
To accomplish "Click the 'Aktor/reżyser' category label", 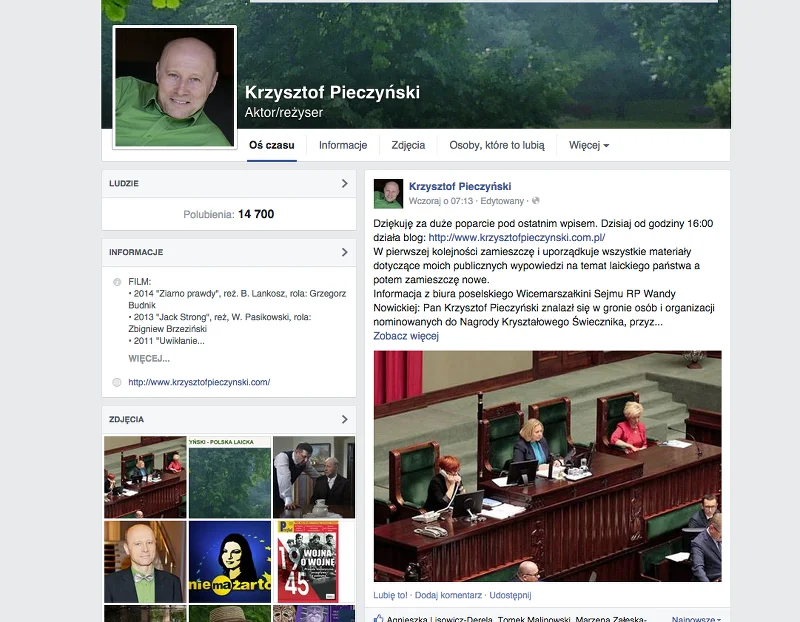I will 284,112.
